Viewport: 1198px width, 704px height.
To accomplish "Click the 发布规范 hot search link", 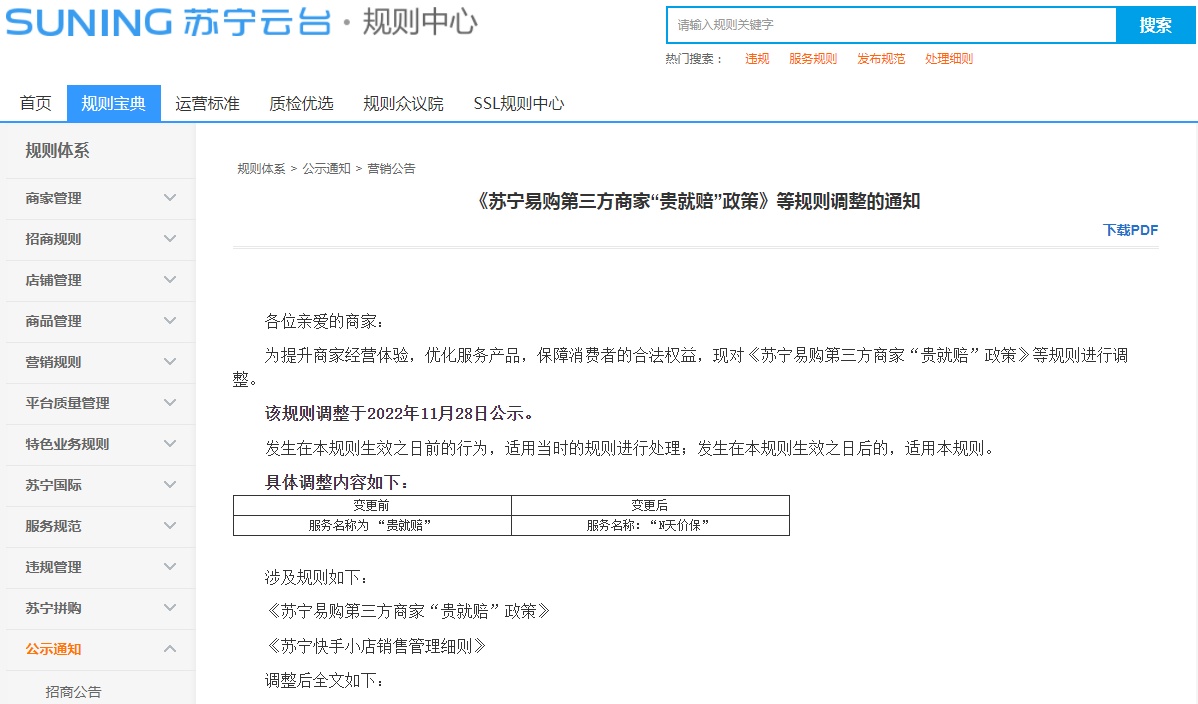I will (881, 59).
